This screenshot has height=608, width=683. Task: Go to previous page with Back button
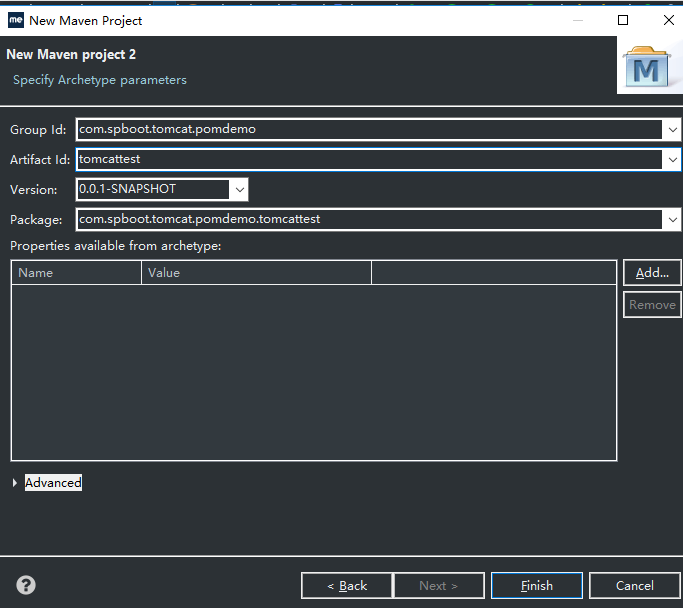[347, 585]
